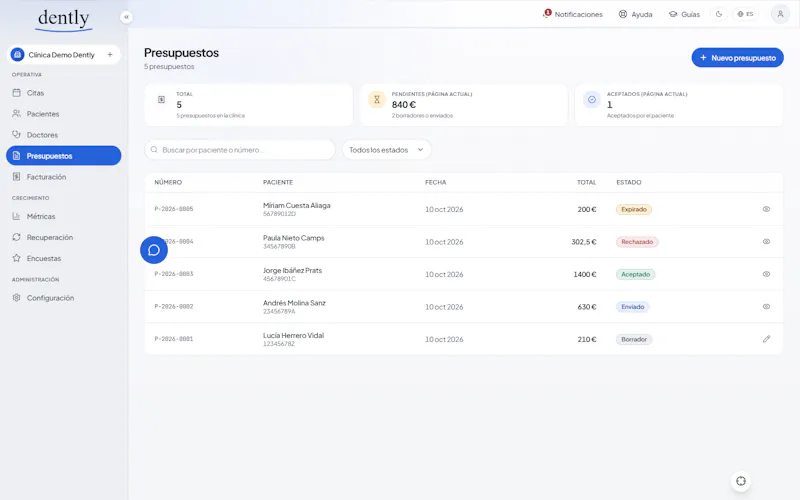Image resolution: width=800 pixels, height=500 pixels.
Task: Click the crosshair button at bottom right
Action: [x=741, y=481]
